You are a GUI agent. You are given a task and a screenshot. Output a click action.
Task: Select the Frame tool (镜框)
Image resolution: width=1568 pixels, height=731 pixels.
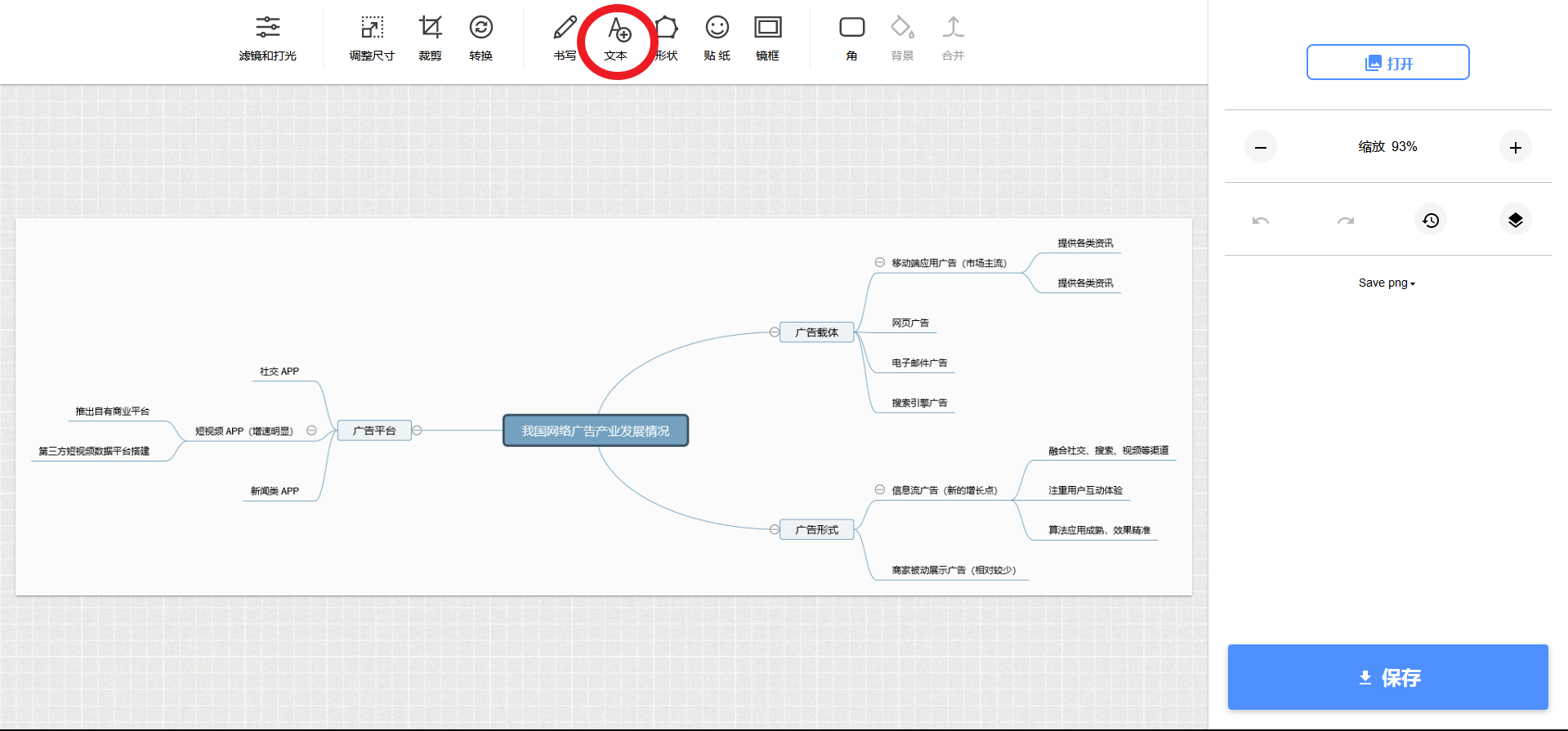pyautogui.click(x=767, y=38)
